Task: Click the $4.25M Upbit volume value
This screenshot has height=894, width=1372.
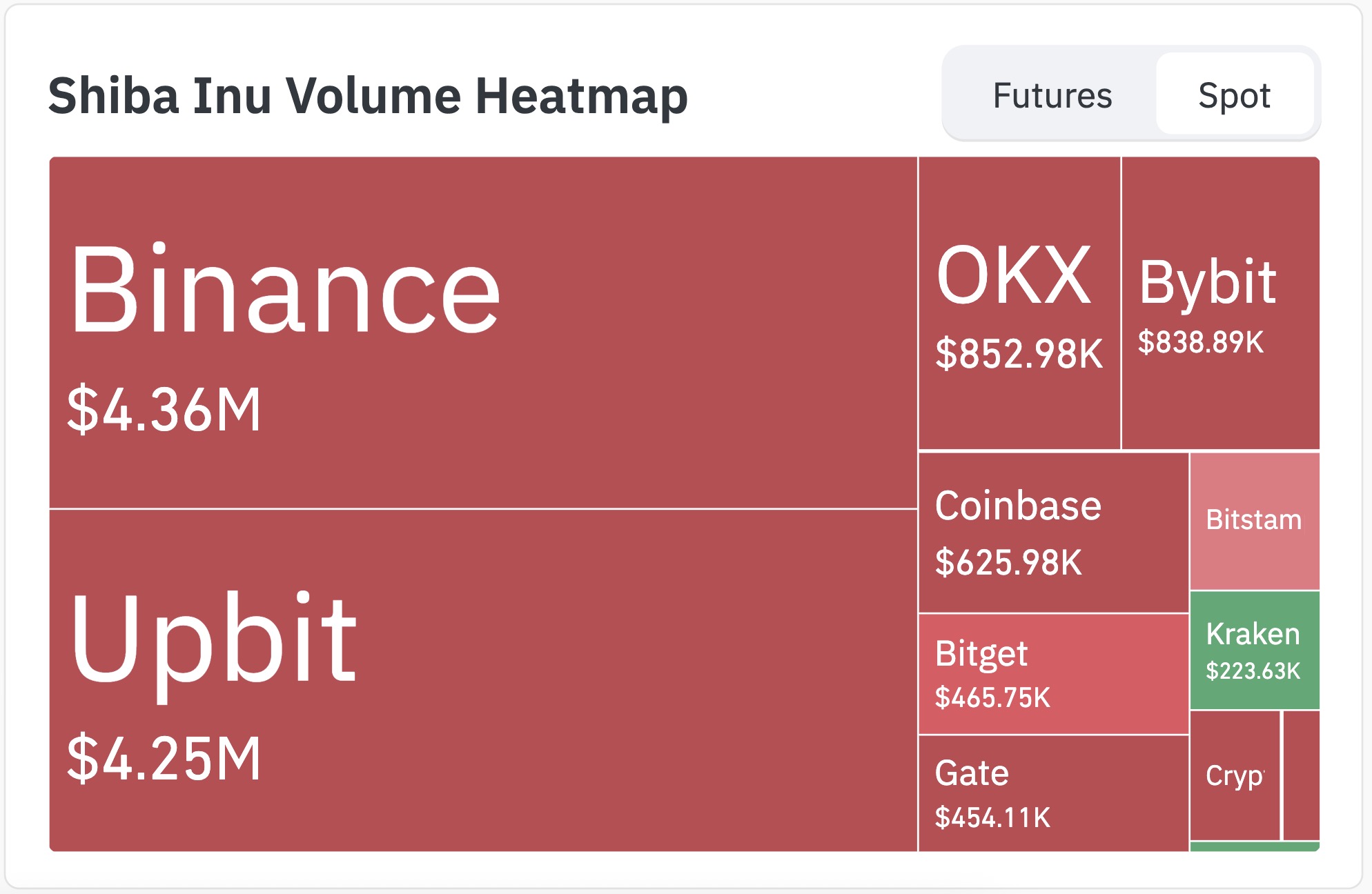Action: coord(164,759)
